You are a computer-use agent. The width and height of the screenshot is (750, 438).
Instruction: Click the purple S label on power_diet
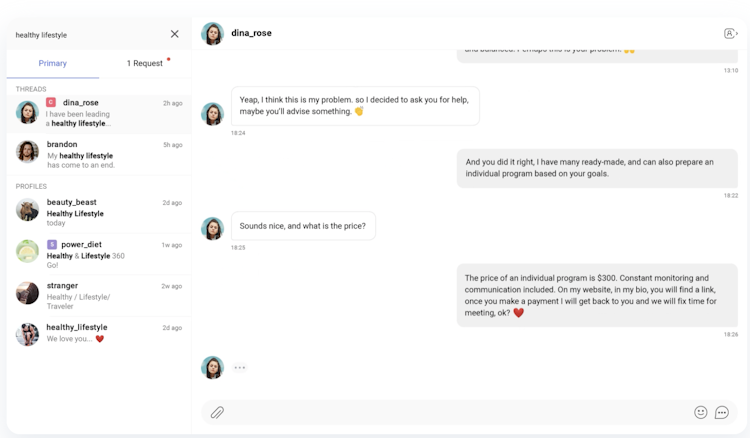52,244
